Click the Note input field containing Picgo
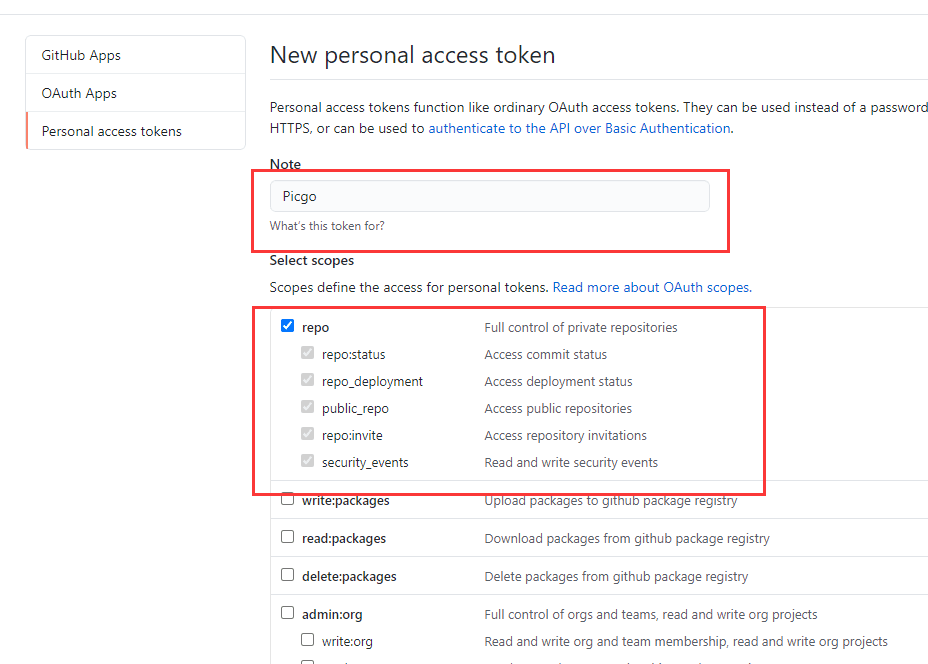 [489, 196]
